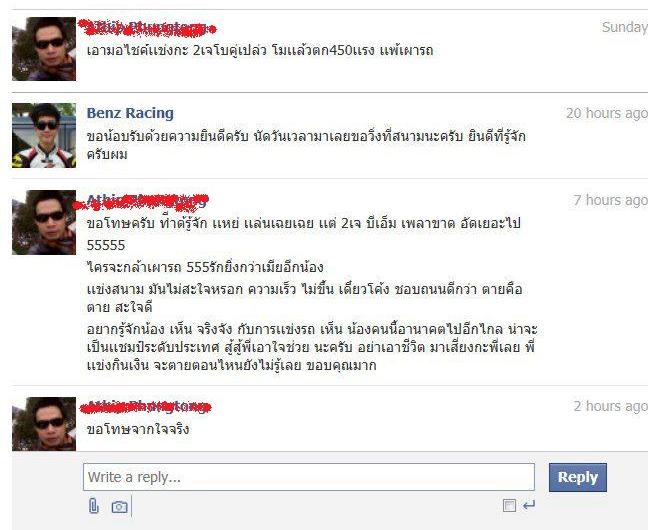Click the '20 hours ago' timestamp
Image resolution: width=664 pixels, height=530 pixels.
pos(607,113)
